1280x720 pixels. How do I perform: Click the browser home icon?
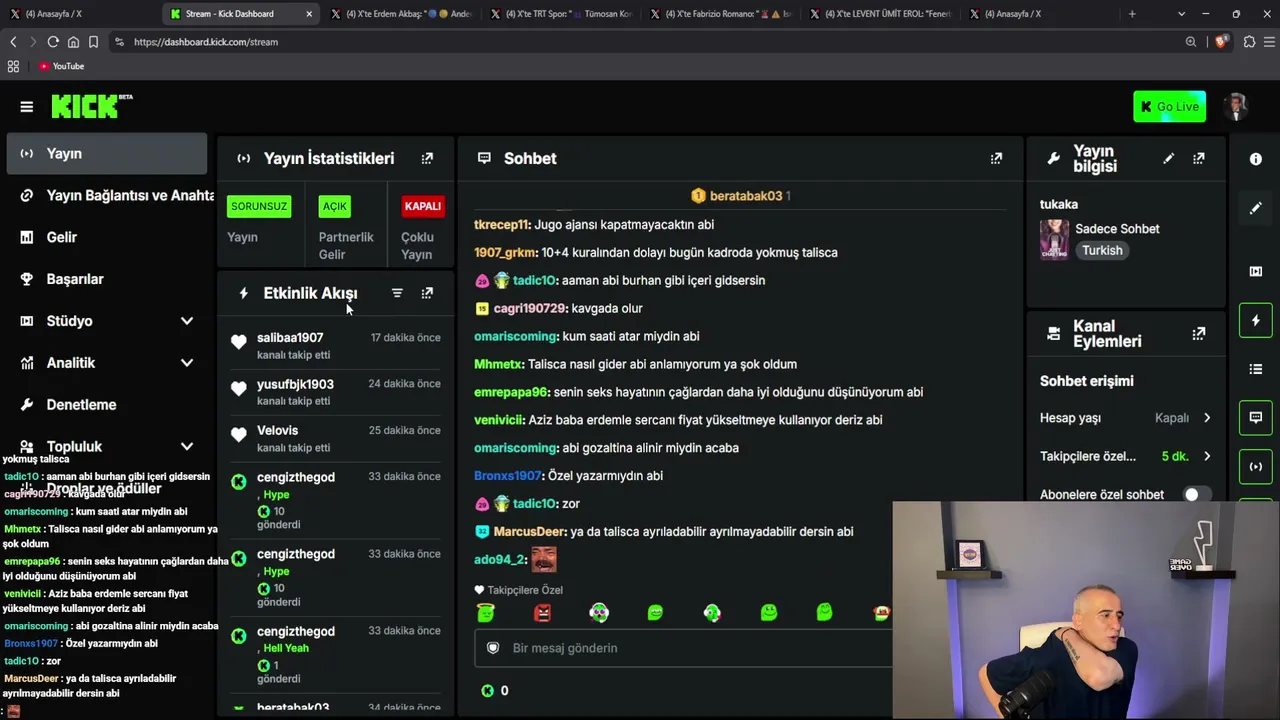coord(73,42)
